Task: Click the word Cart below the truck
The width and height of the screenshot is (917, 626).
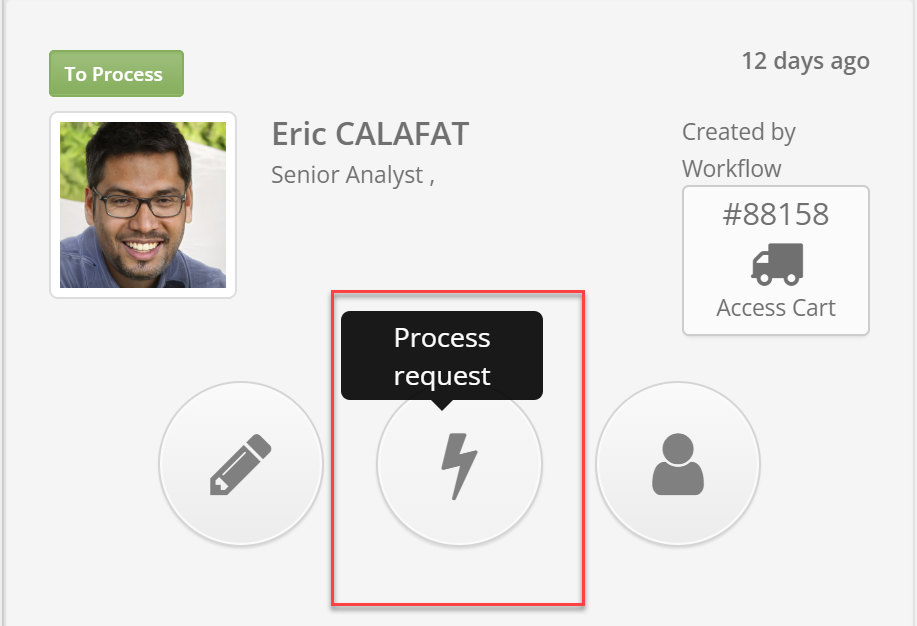Action: (x=813, y=308)
